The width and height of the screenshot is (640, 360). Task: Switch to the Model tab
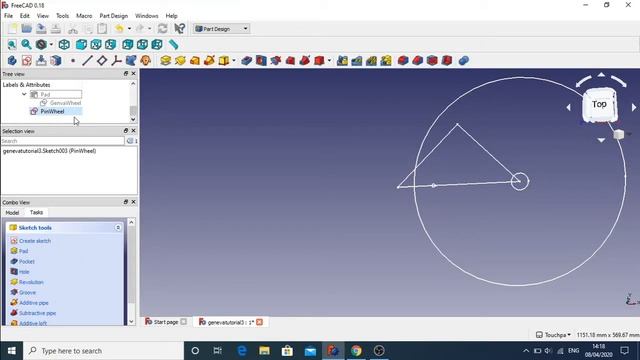(12, 213)
